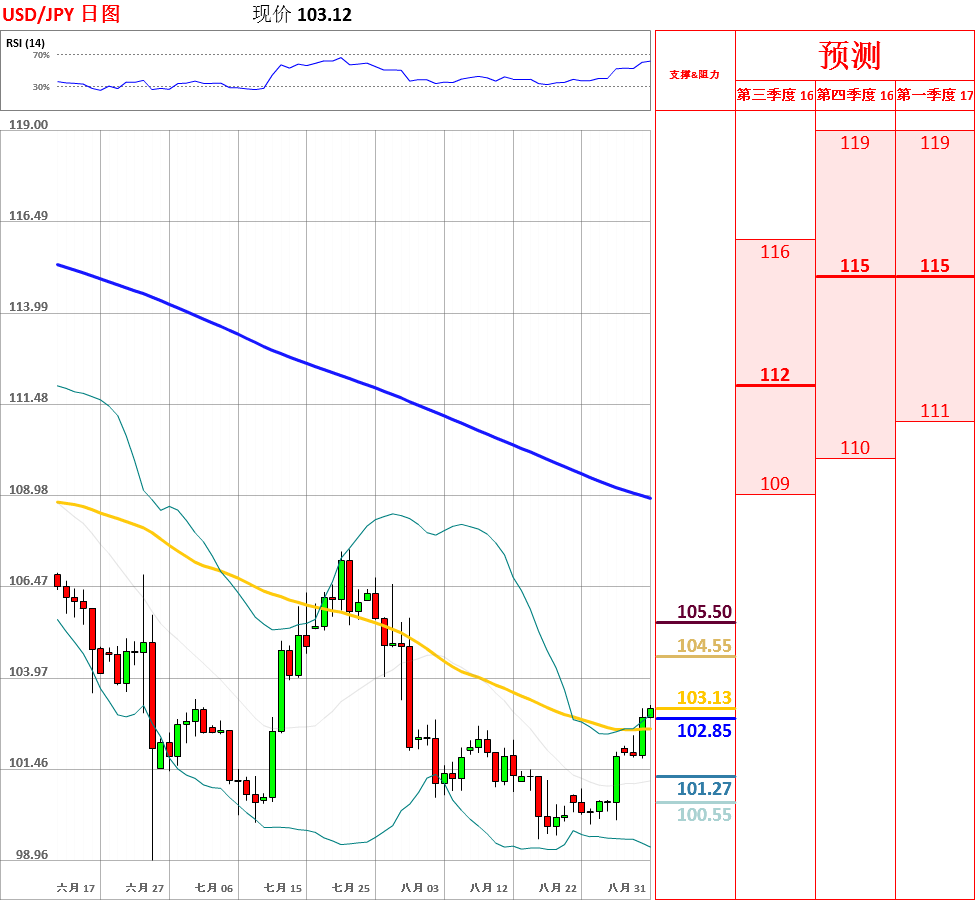
Task: Select the 第四季度 16 column header
Action: 855,96
